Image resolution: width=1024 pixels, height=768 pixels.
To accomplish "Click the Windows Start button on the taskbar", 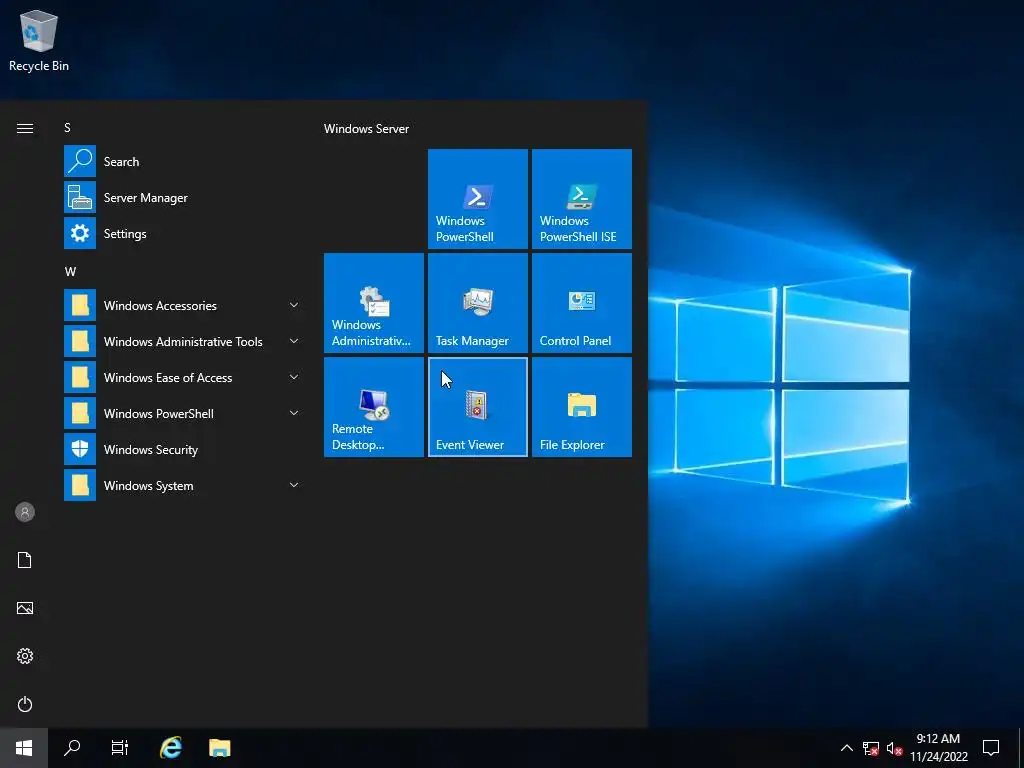I will (24, 748).
